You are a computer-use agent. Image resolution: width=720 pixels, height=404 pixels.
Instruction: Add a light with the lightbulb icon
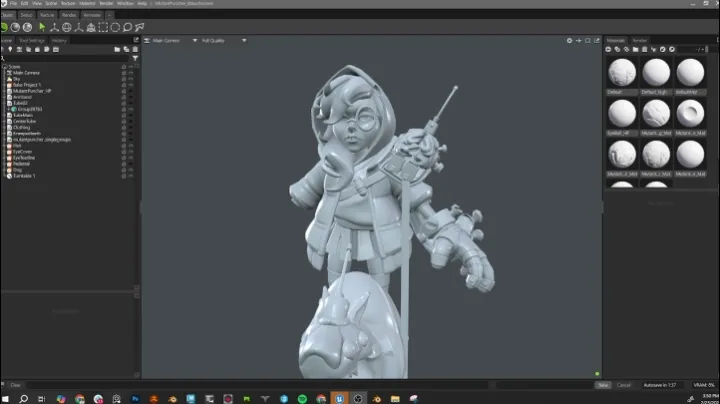(10, 49)
